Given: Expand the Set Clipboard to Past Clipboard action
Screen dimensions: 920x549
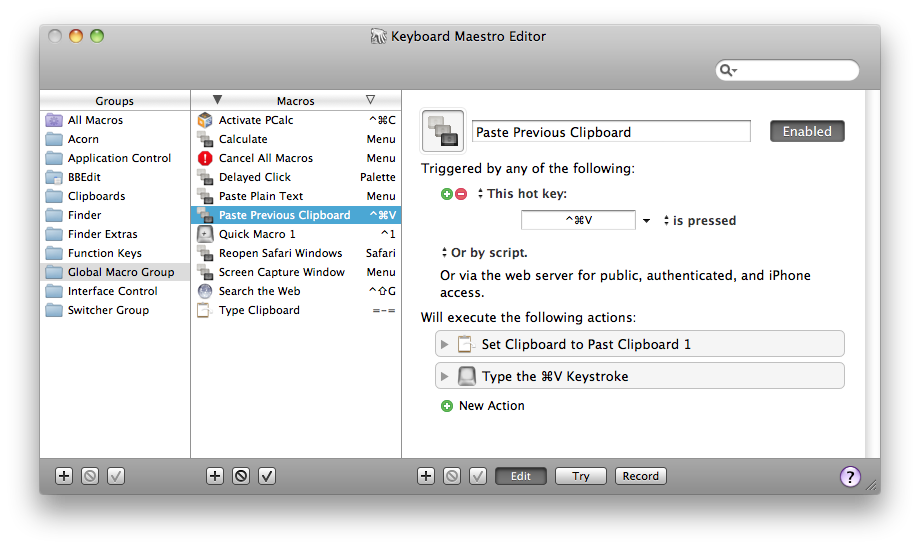Looking at the screenshot, I should pyautogui.click(x=444, y=344).
